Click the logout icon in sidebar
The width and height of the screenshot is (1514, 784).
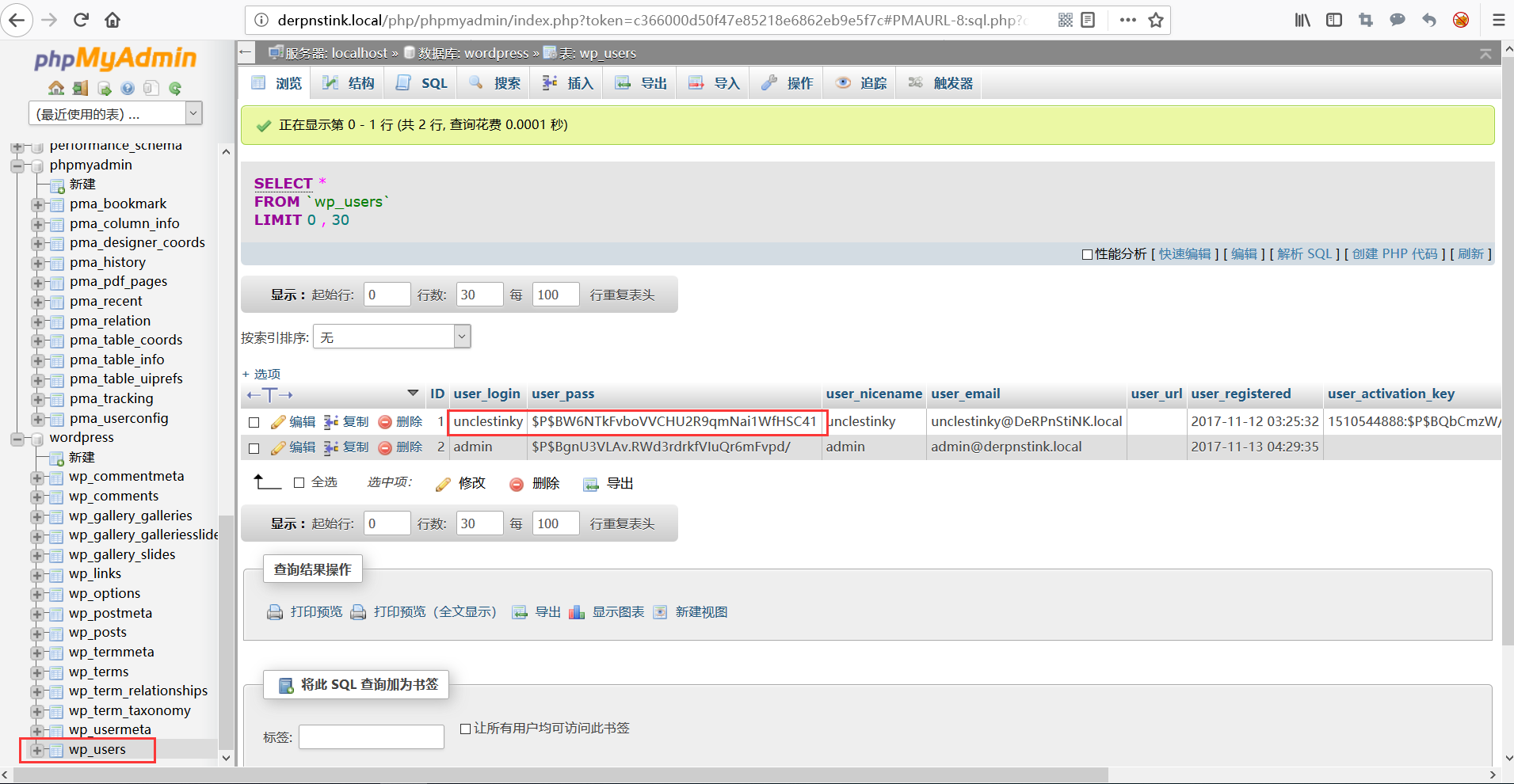pos(80,88)
